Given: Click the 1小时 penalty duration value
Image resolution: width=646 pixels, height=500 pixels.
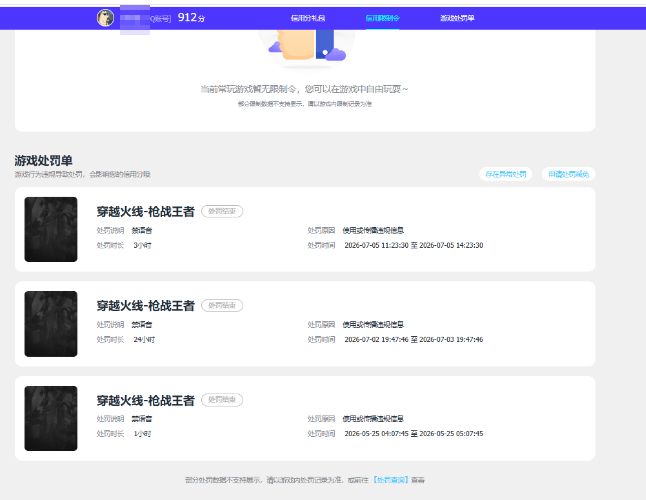Looking at the screenshot, I should (143, 434).
